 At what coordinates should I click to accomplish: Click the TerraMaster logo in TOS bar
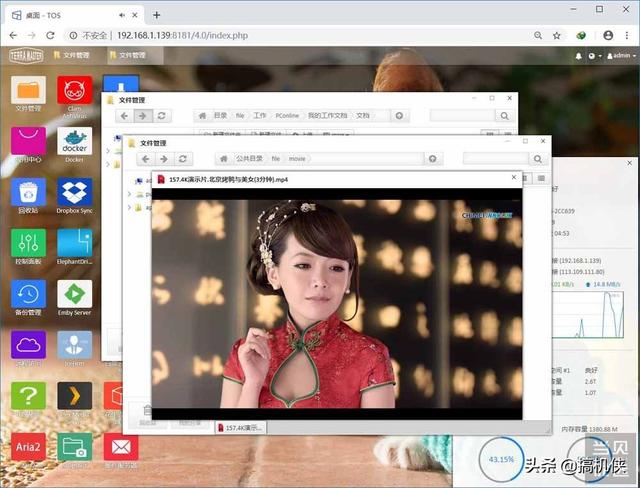27,55
